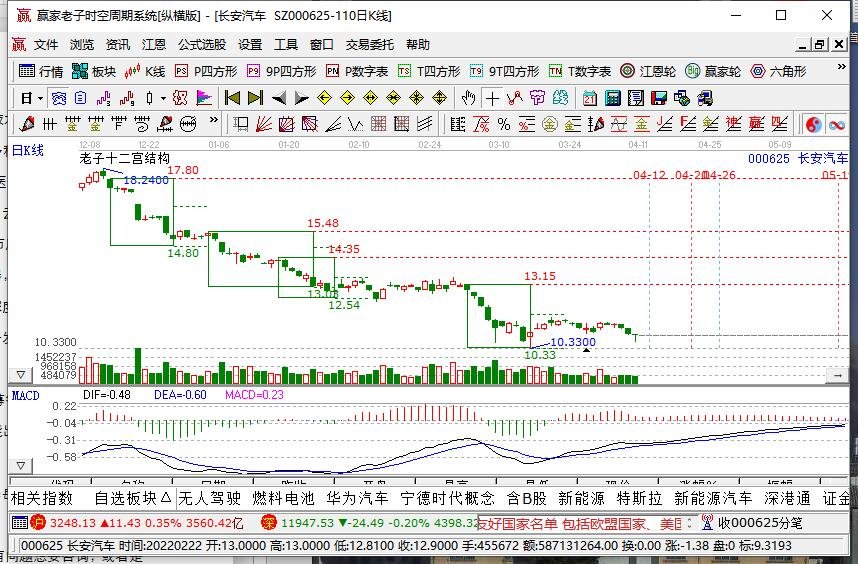Step back with black left arrow
The width and height of the screenshot is (858, 564).
(279, 98)
